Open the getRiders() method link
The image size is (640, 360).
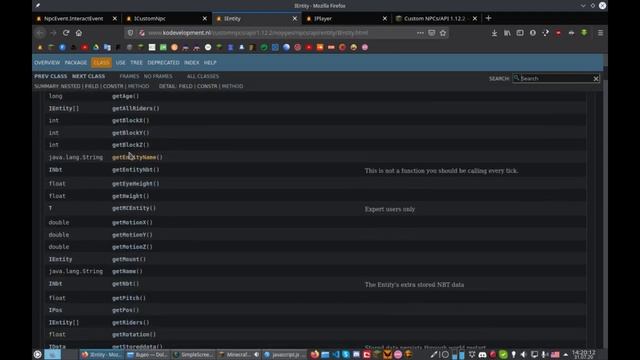[131, 322]
